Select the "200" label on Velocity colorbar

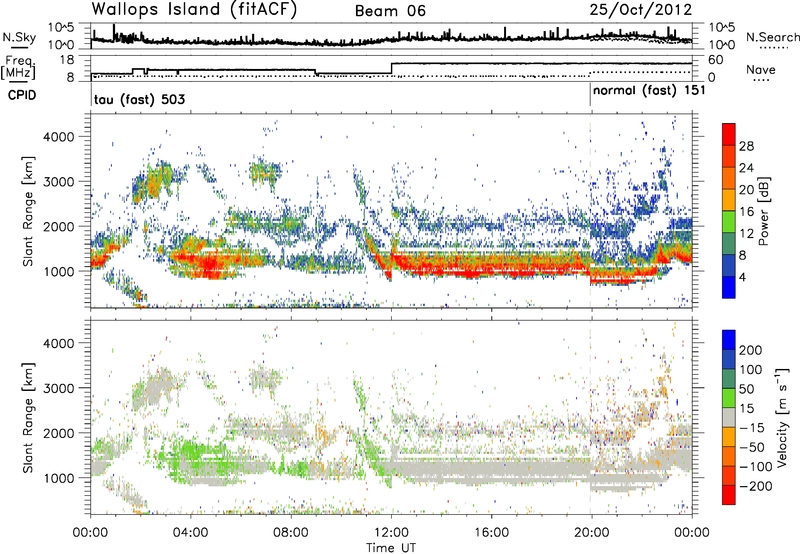click(751, 350)
